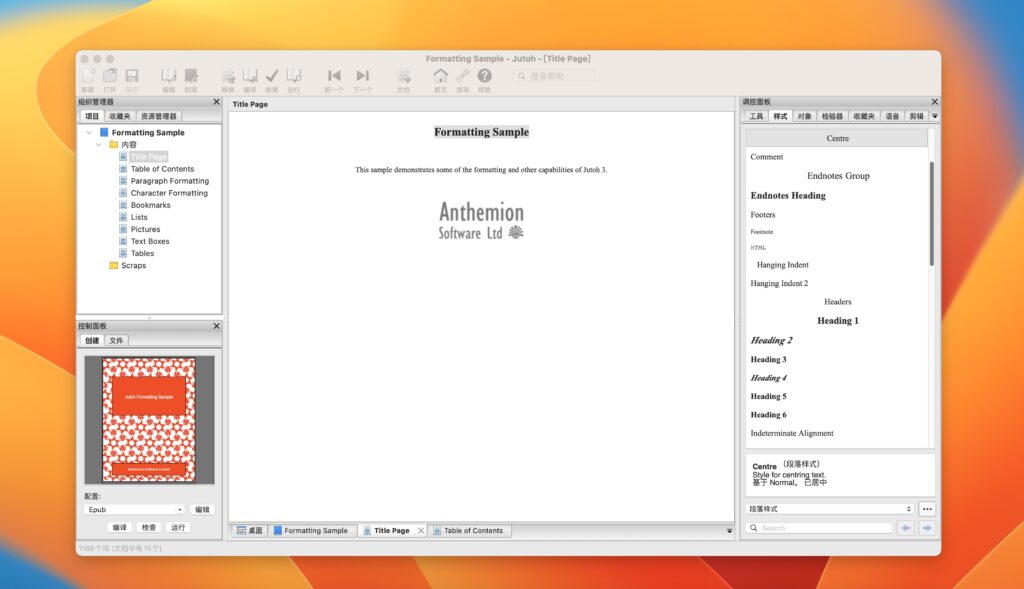Launch the compiled ebook with the 运行 icon
Viewport: 1024px width, 589px height.
[294, 73]
